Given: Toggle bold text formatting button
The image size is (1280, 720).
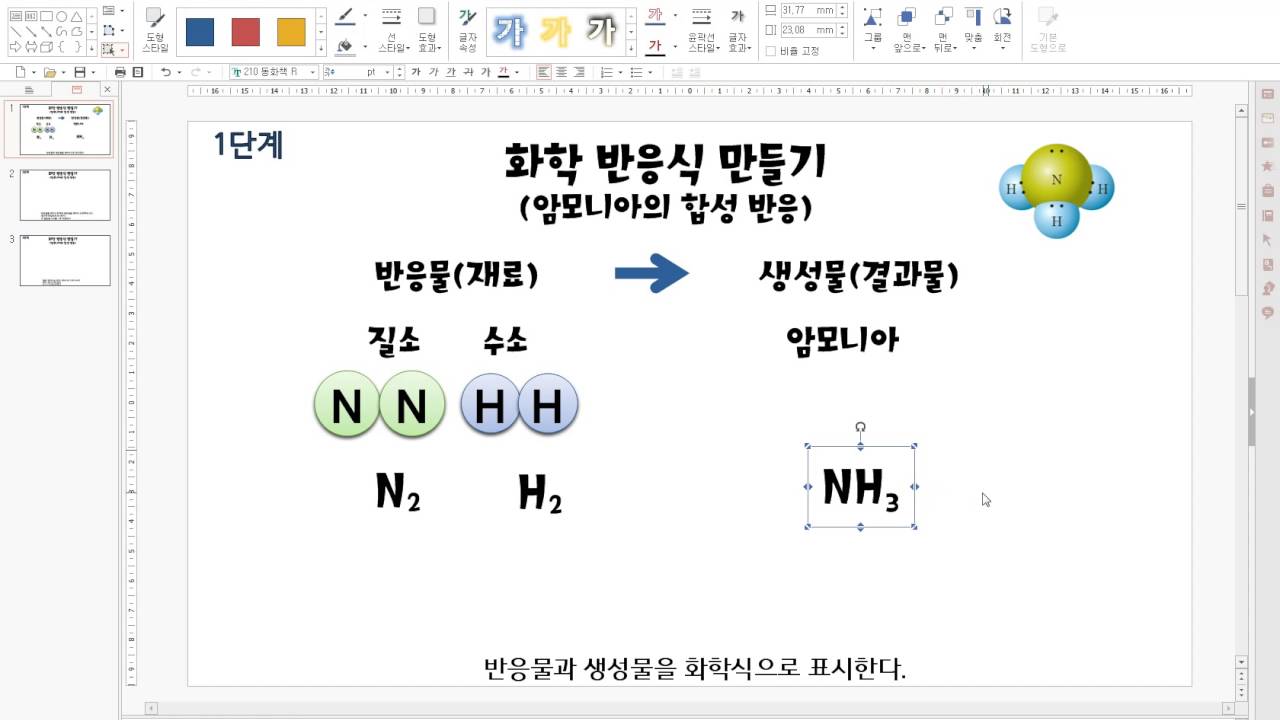Looking at the screenshot, I should 416,72.
